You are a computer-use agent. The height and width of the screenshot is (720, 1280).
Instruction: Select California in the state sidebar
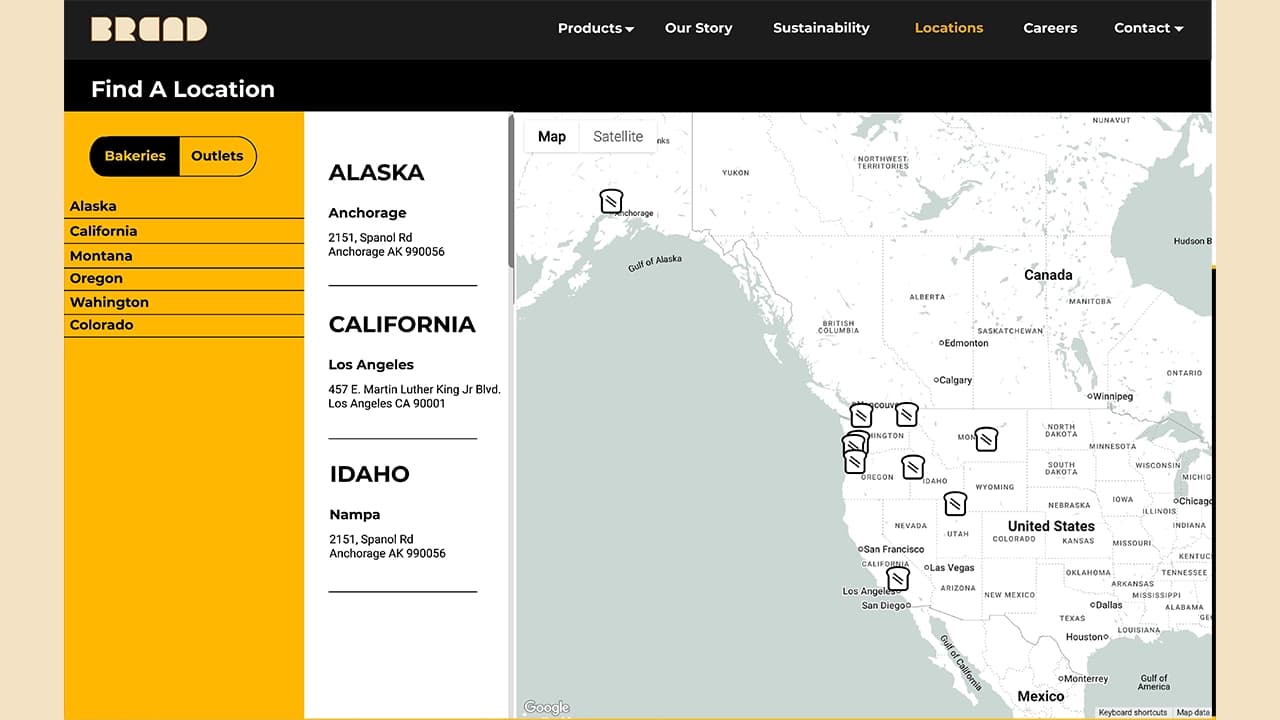106,231
